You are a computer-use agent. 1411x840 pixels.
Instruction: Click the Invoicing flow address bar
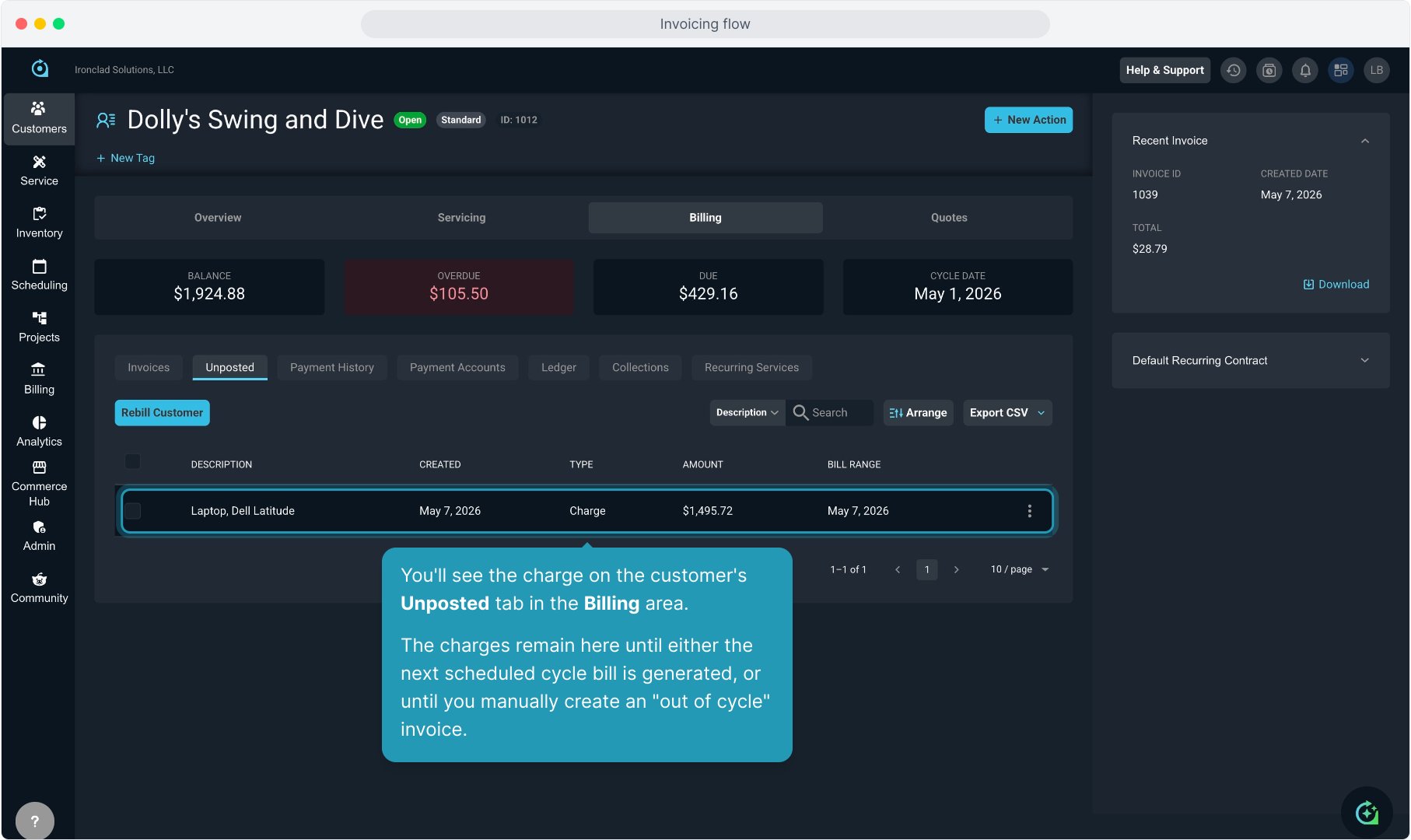coord(705,24)
